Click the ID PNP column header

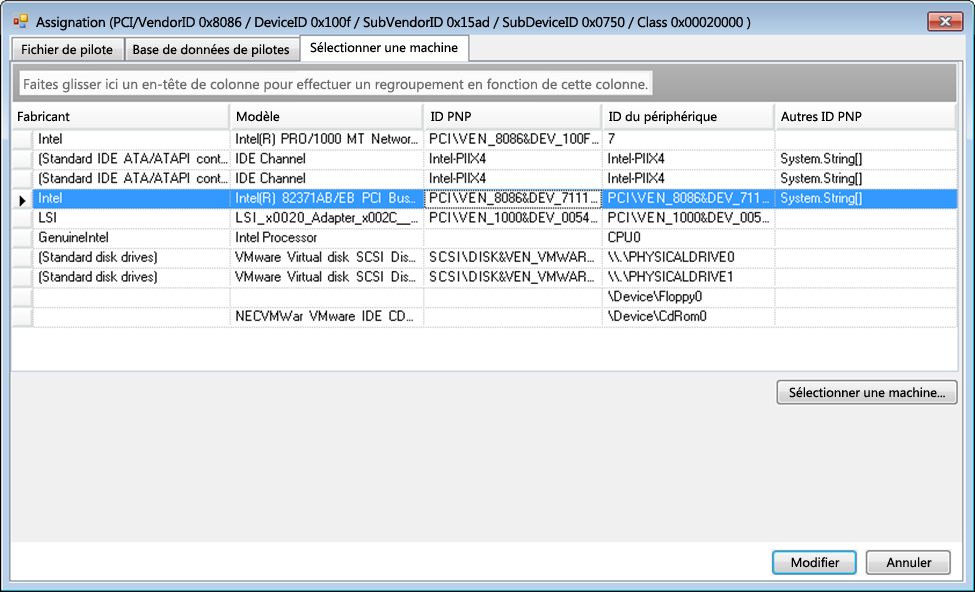point(512,117)
